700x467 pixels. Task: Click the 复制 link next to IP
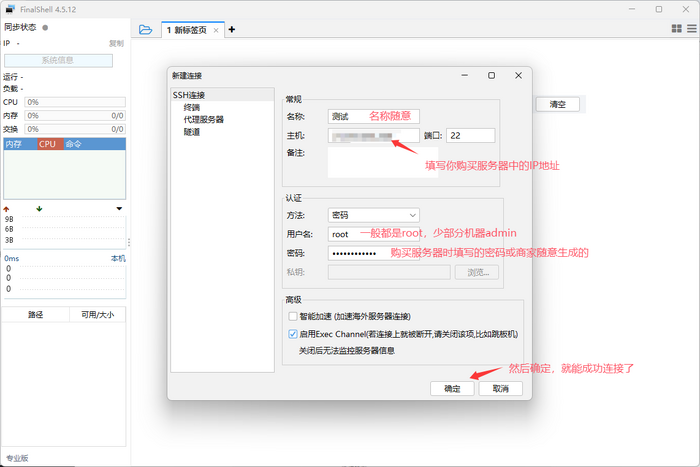click(116, 43)
